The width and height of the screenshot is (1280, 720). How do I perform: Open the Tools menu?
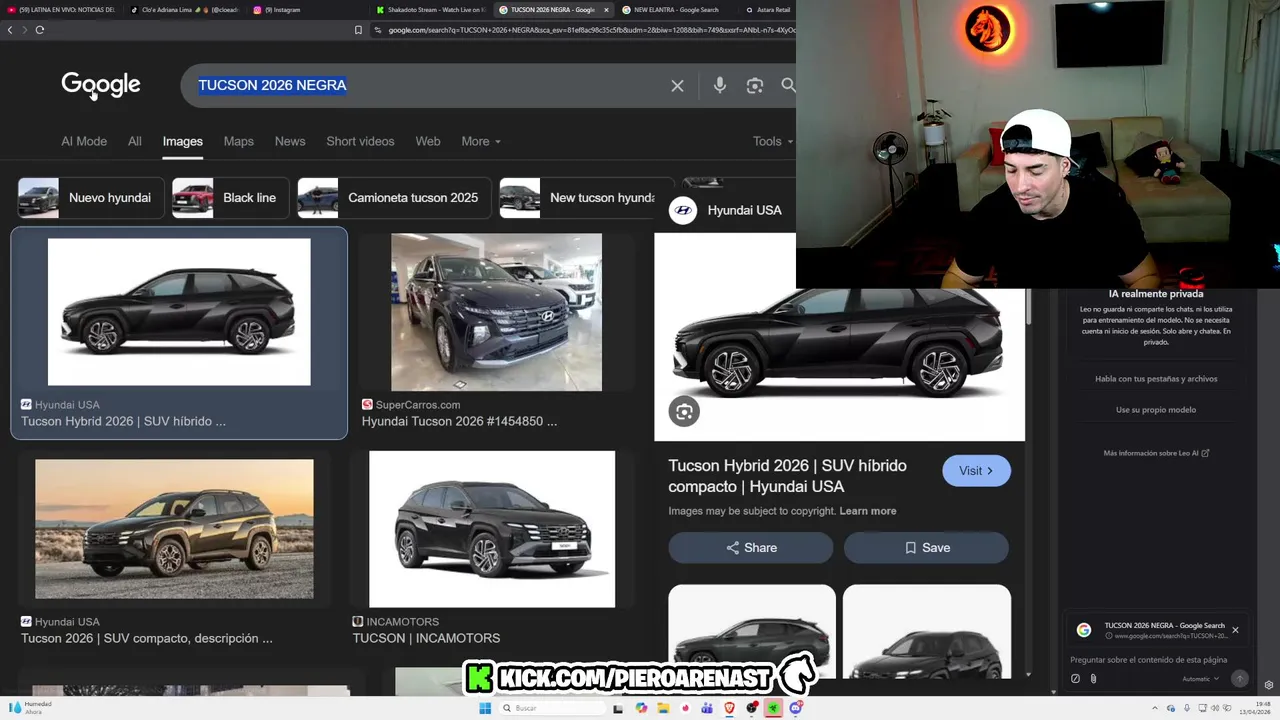pyautogui.click(x=772, y=141)
